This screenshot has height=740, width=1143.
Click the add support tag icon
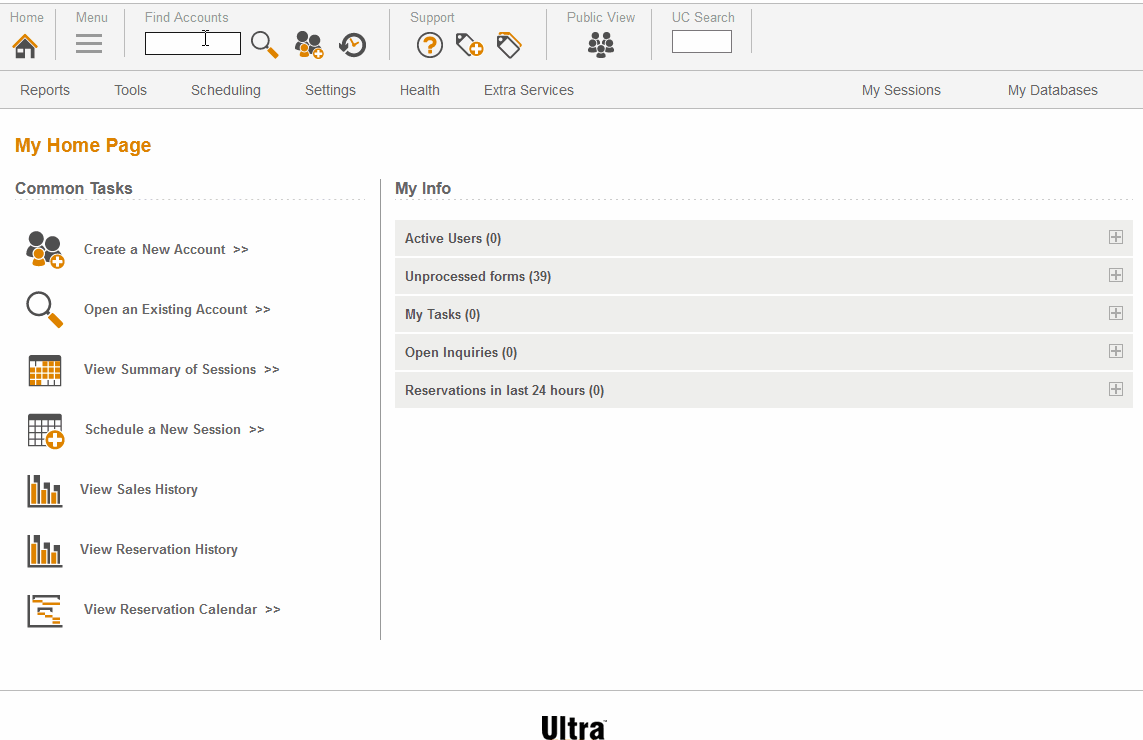click(469, 45)
